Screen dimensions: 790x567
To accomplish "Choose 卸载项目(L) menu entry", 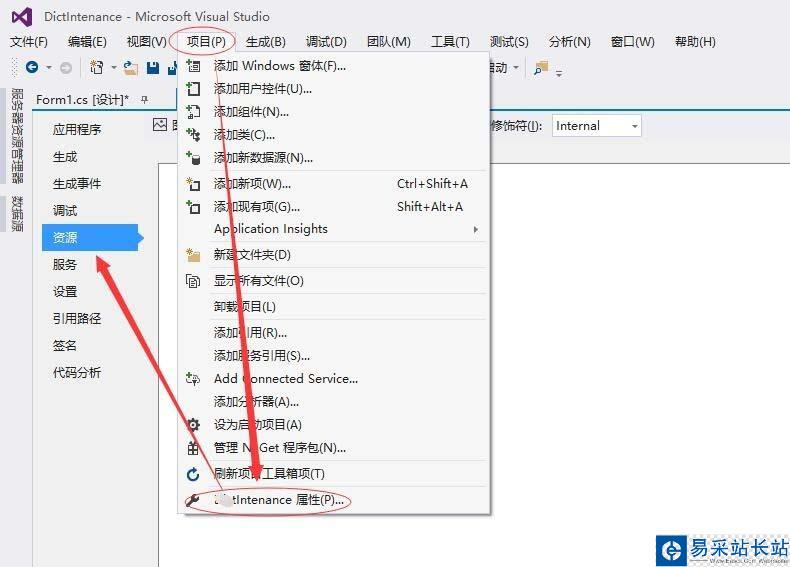I will tap(335, 306).
